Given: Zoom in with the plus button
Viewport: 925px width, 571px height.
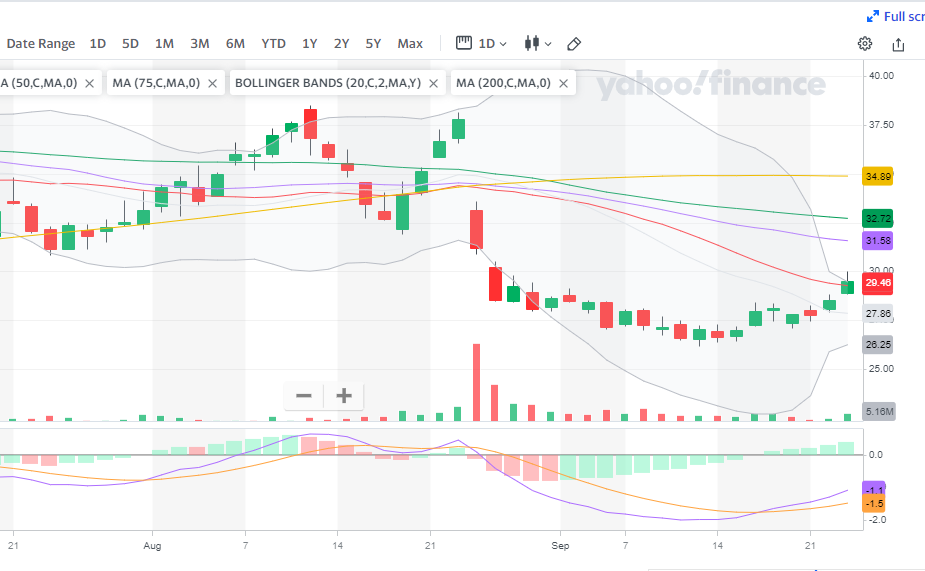Looking at the screenshot, I should click(344, 396).
